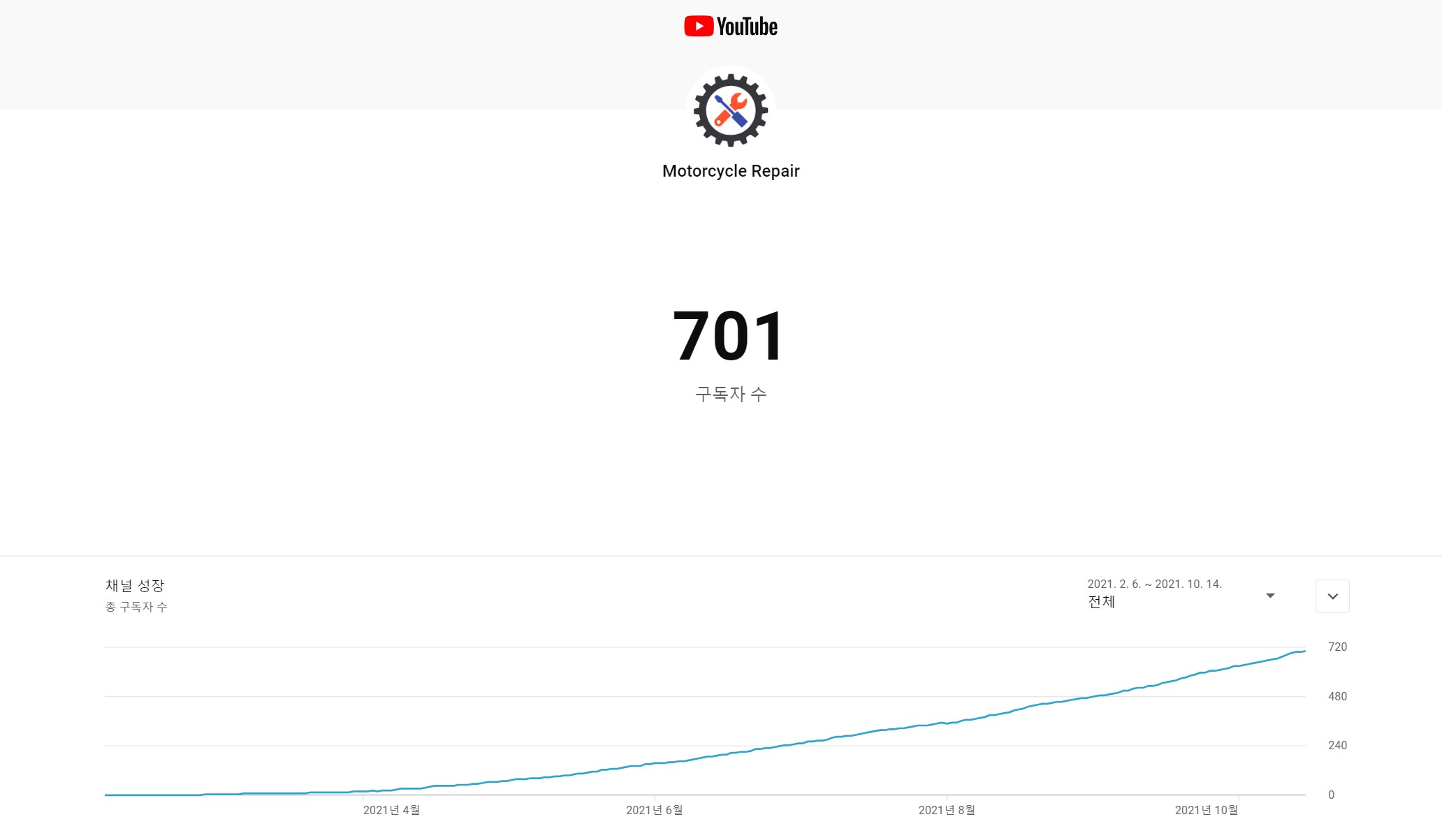Click the 240 y-axis value
The height and width of the screenshot is (840, 1442).
click(x=1337, y=745)
